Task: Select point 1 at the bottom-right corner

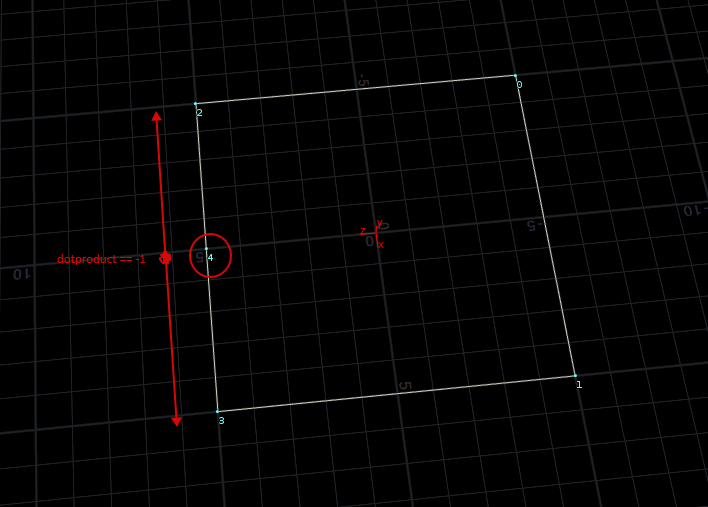Action: pyautogui.click(x=575, y=375)
